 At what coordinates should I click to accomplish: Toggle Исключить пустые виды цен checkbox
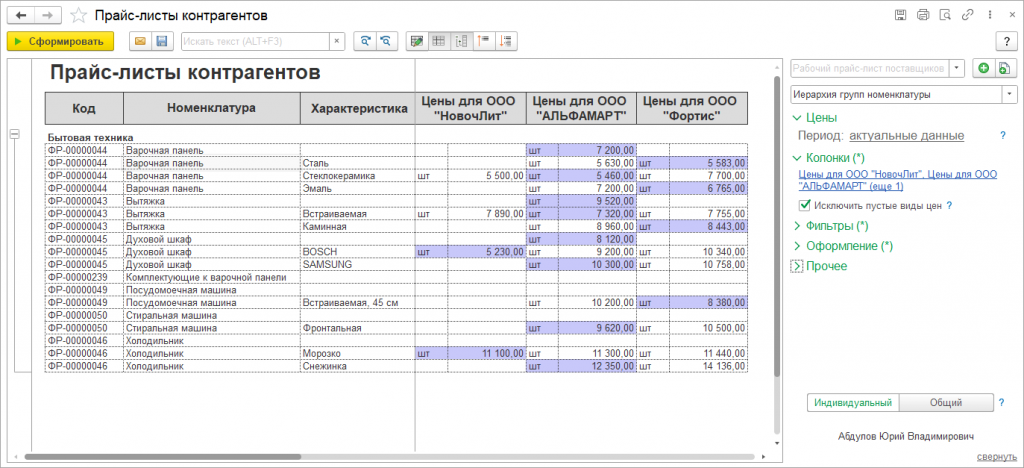[x=805, y=206]
